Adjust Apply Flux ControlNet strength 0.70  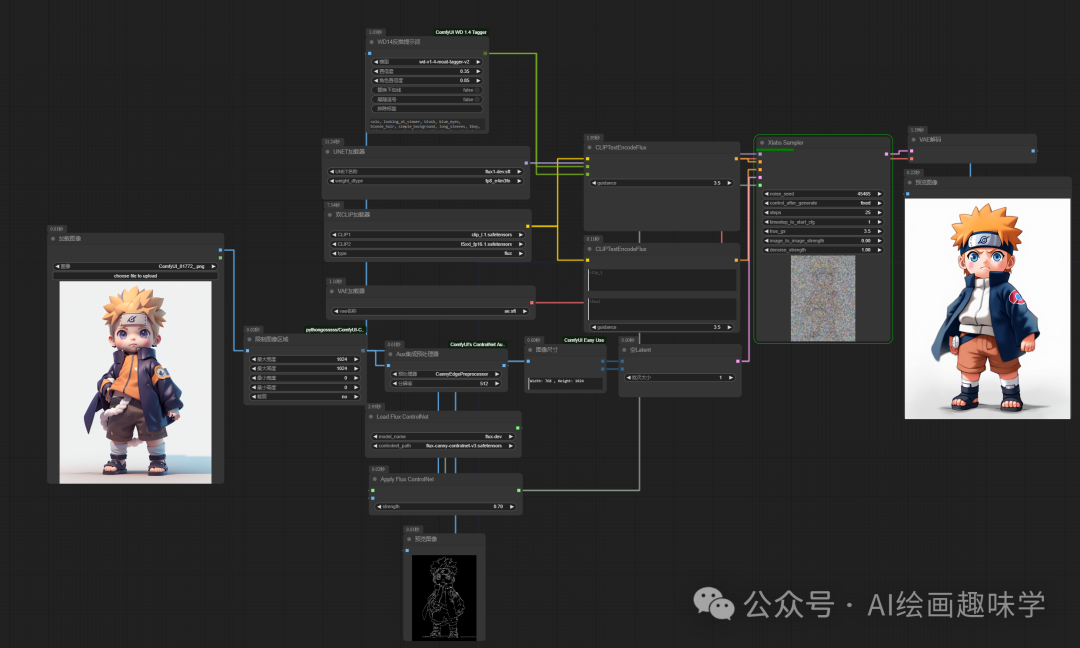[446, 506]
